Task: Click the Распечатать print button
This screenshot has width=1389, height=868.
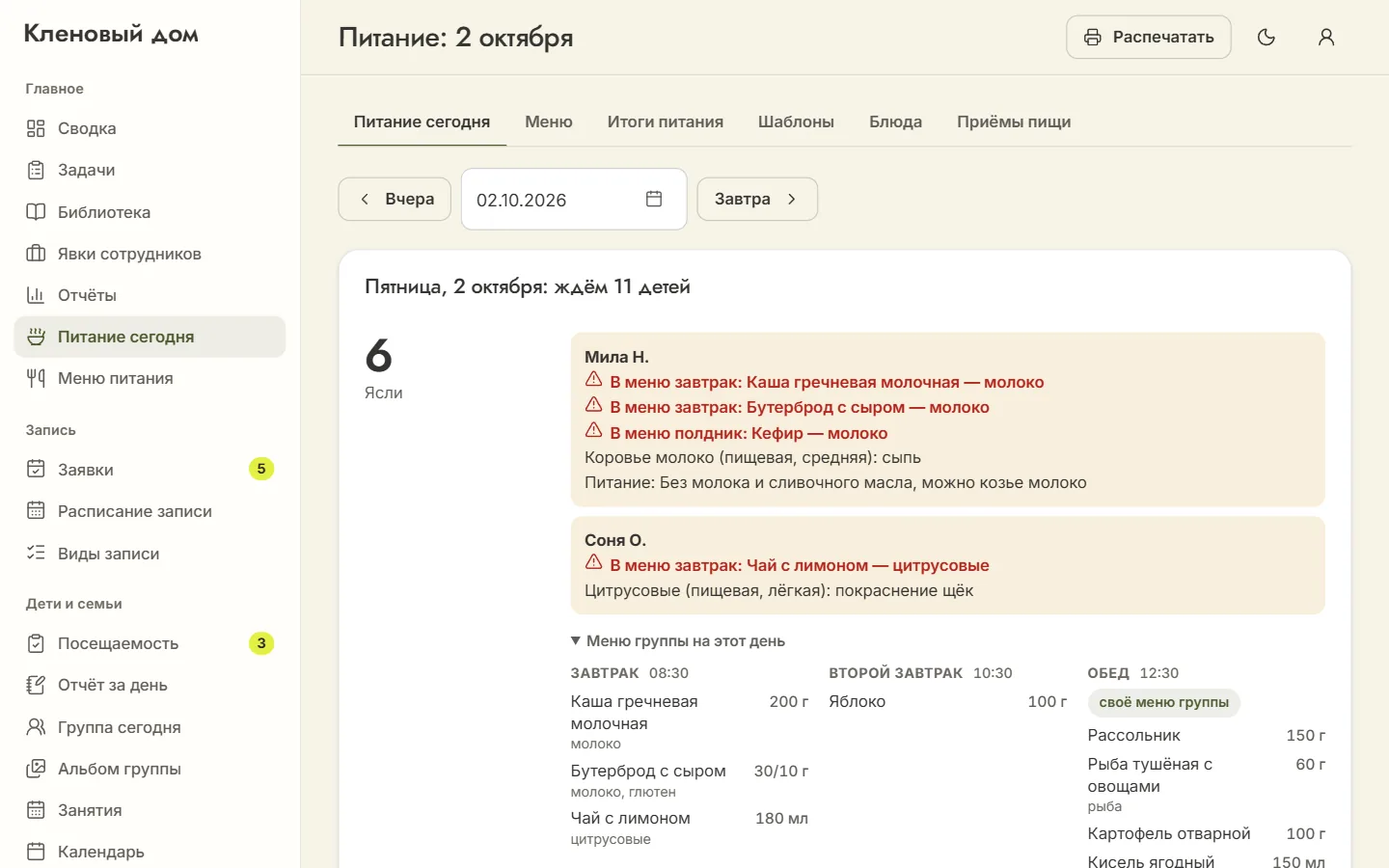Action: (x=1149, y=37)
